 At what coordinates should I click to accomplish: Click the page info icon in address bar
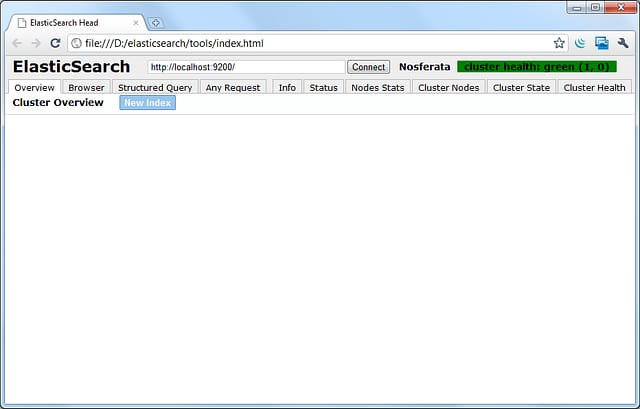[x=77, y=43]
